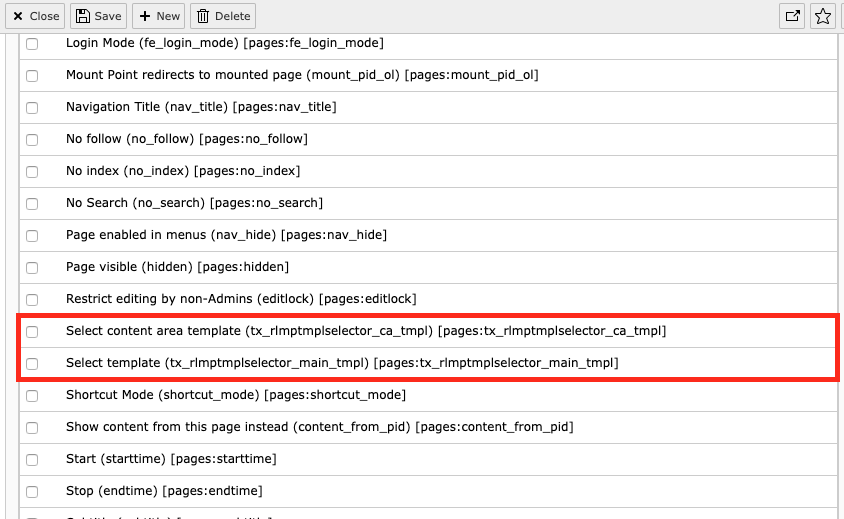The width and height of the screenshot is (844, 519).
Task: Bookmark this page with the star icon
Action: pyautogui.click(x=823, y=16)
